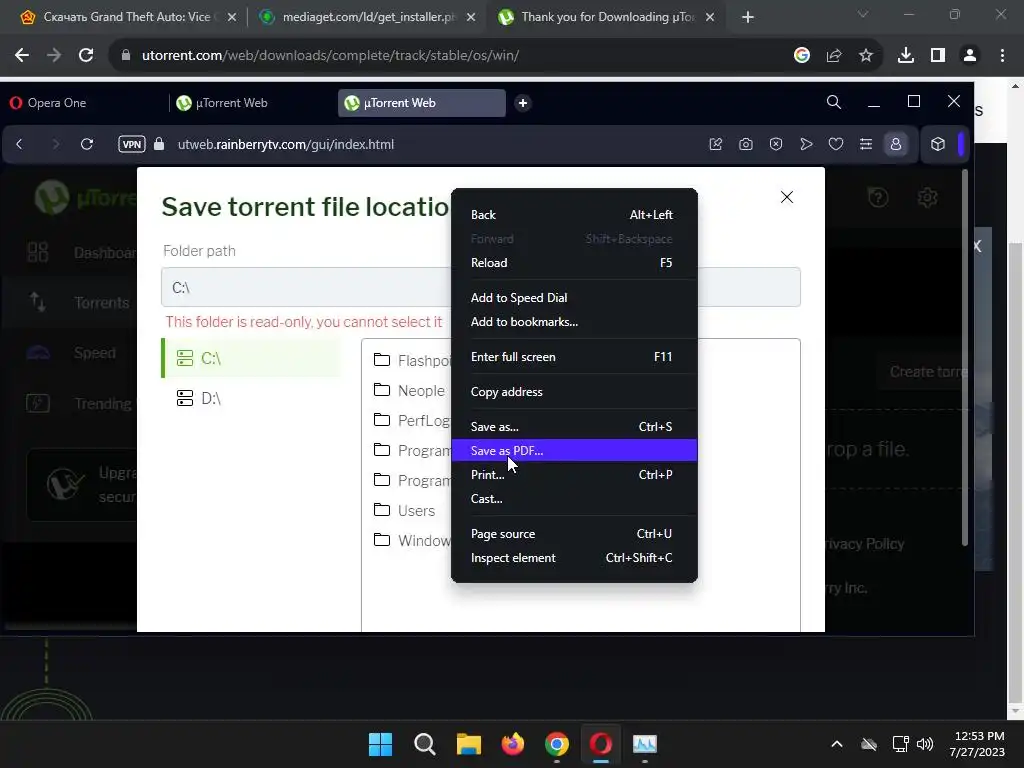
Task: Select the D:\ drive
Action: click(251, 398)
